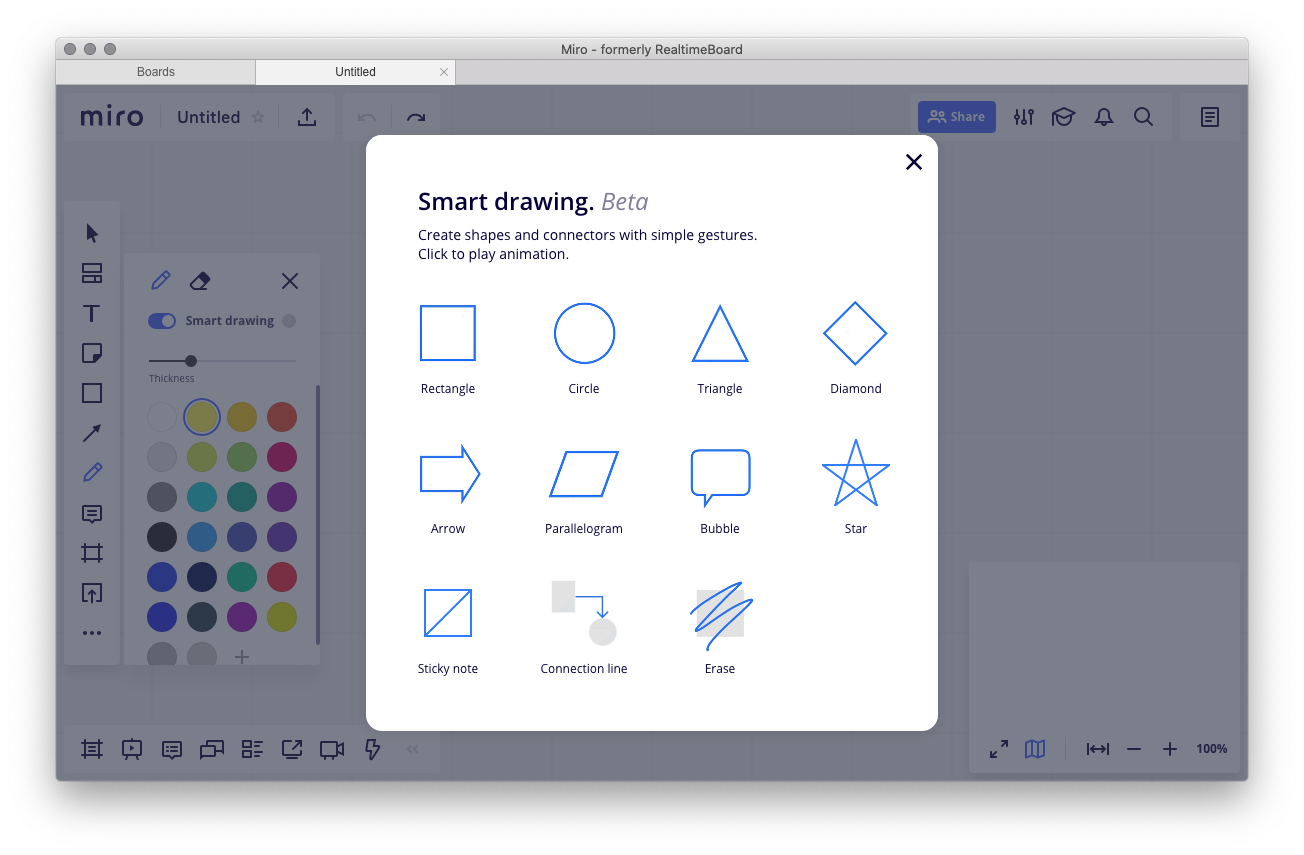
Task: Pick the red swatch in first row
Action: (282, 417)
